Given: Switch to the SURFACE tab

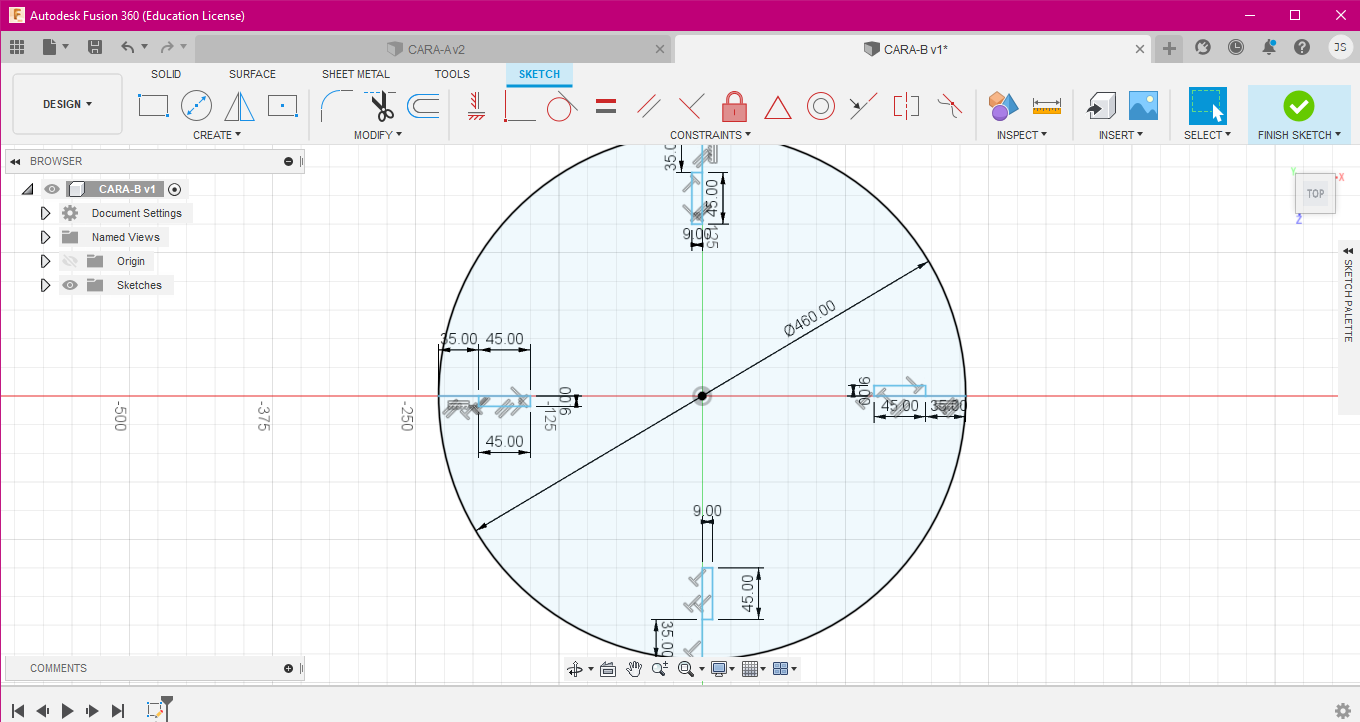Looking at the screenshot, I should click(x=252, y=74).
